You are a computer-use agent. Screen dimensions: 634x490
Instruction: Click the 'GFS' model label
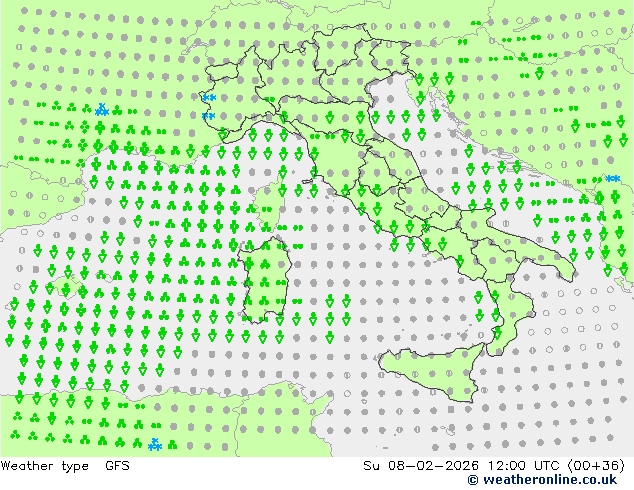point(117,466)
